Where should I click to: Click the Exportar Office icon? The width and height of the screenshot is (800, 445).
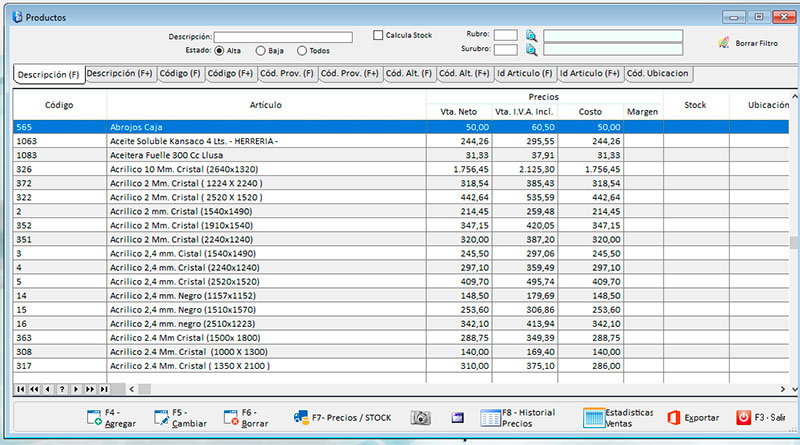(x=675, y=417)
